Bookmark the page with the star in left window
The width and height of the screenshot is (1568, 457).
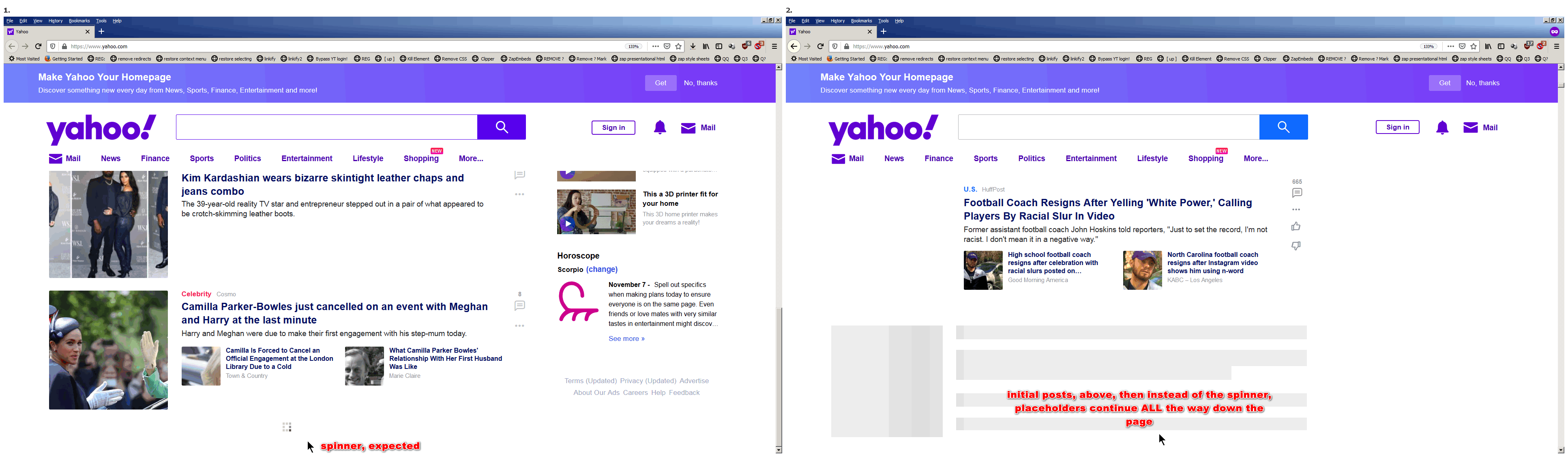[x=679, y=46]
